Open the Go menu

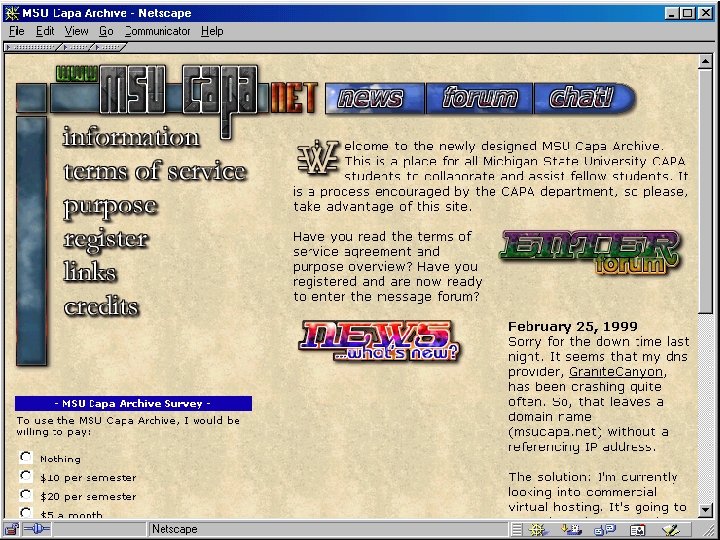[x=106, y=31]
